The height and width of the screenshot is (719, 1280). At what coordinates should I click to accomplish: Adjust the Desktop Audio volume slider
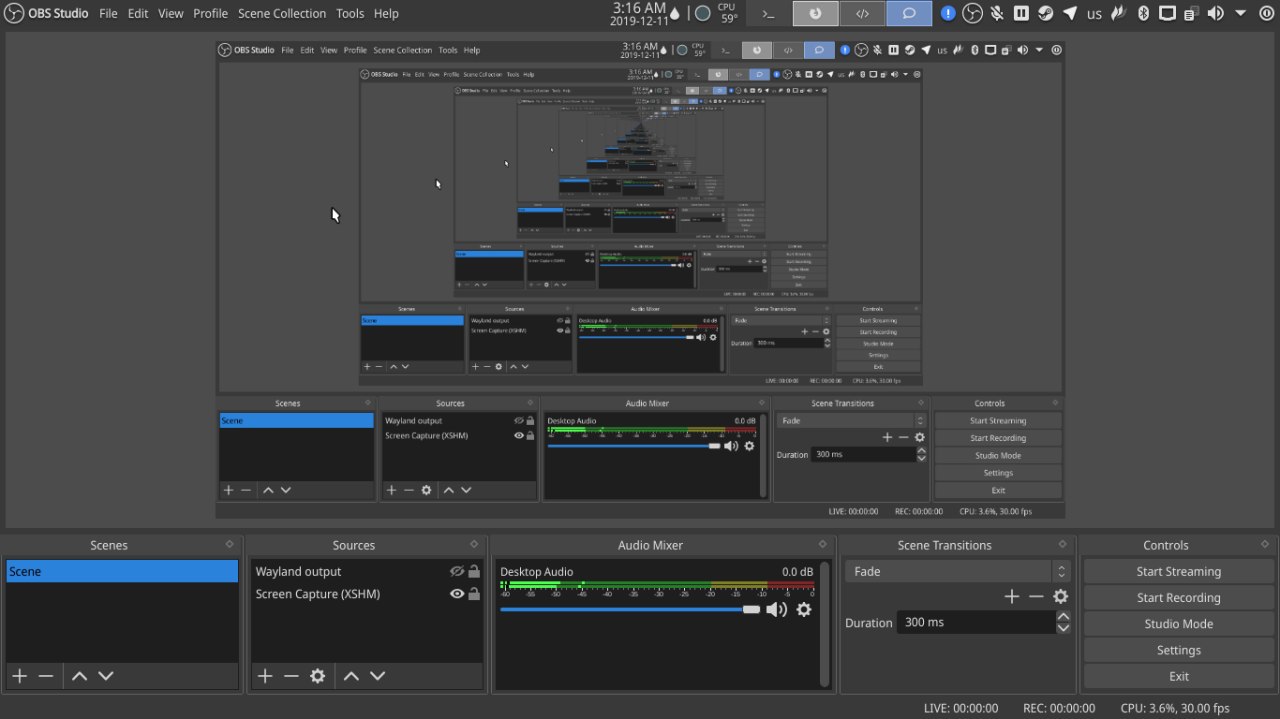click(x=630, y=609)
